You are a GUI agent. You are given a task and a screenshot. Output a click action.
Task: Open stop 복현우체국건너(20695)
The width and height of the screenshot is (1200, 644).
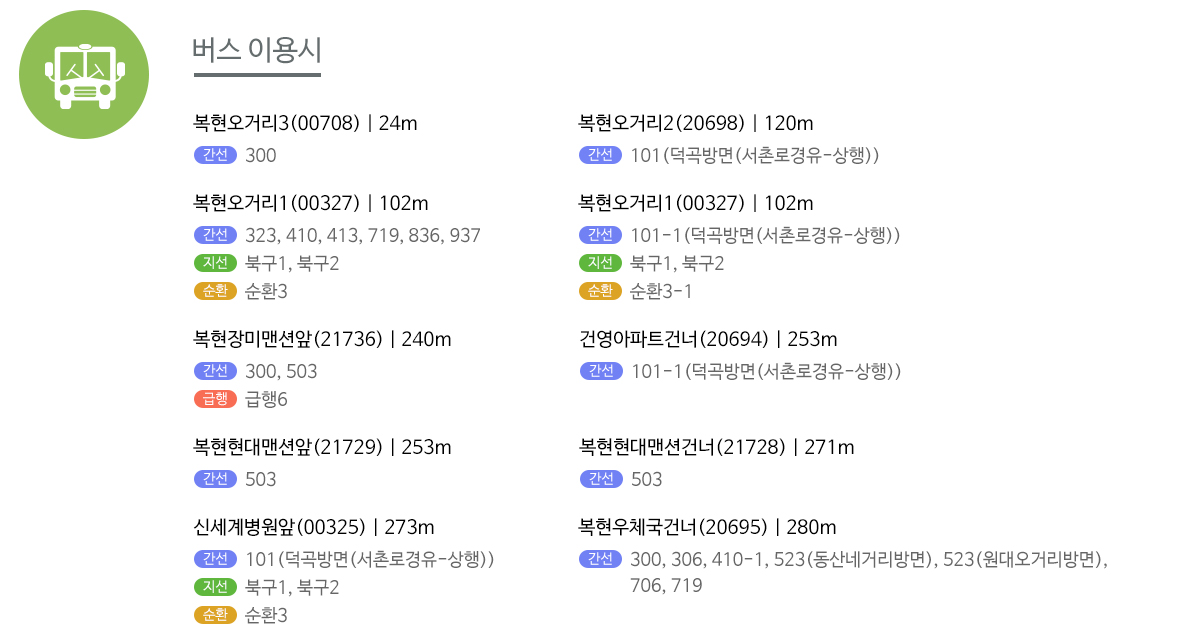[x=707, y=528]
